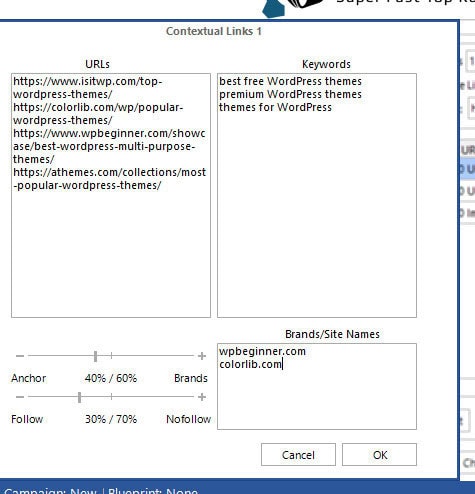
Task: Click the 'themes for WordPress' keyword line
Action: pos(275,107)
